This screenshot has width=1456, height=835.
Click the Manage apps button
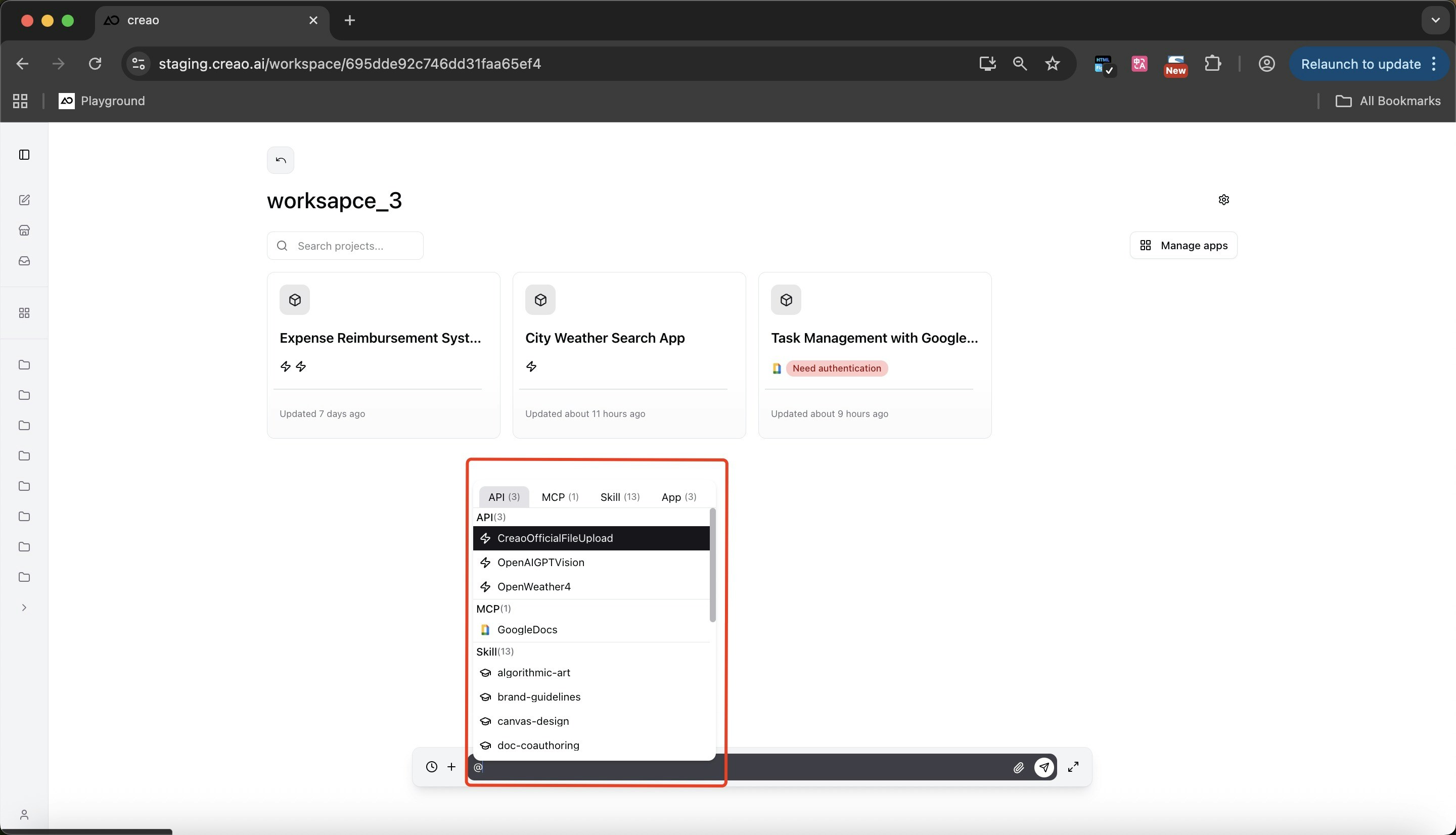[x=1183, y=246]
